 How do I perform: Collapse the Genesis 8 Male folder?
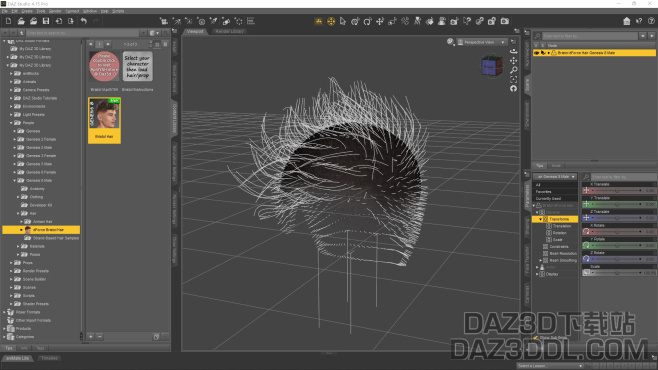tap(15, 180)
